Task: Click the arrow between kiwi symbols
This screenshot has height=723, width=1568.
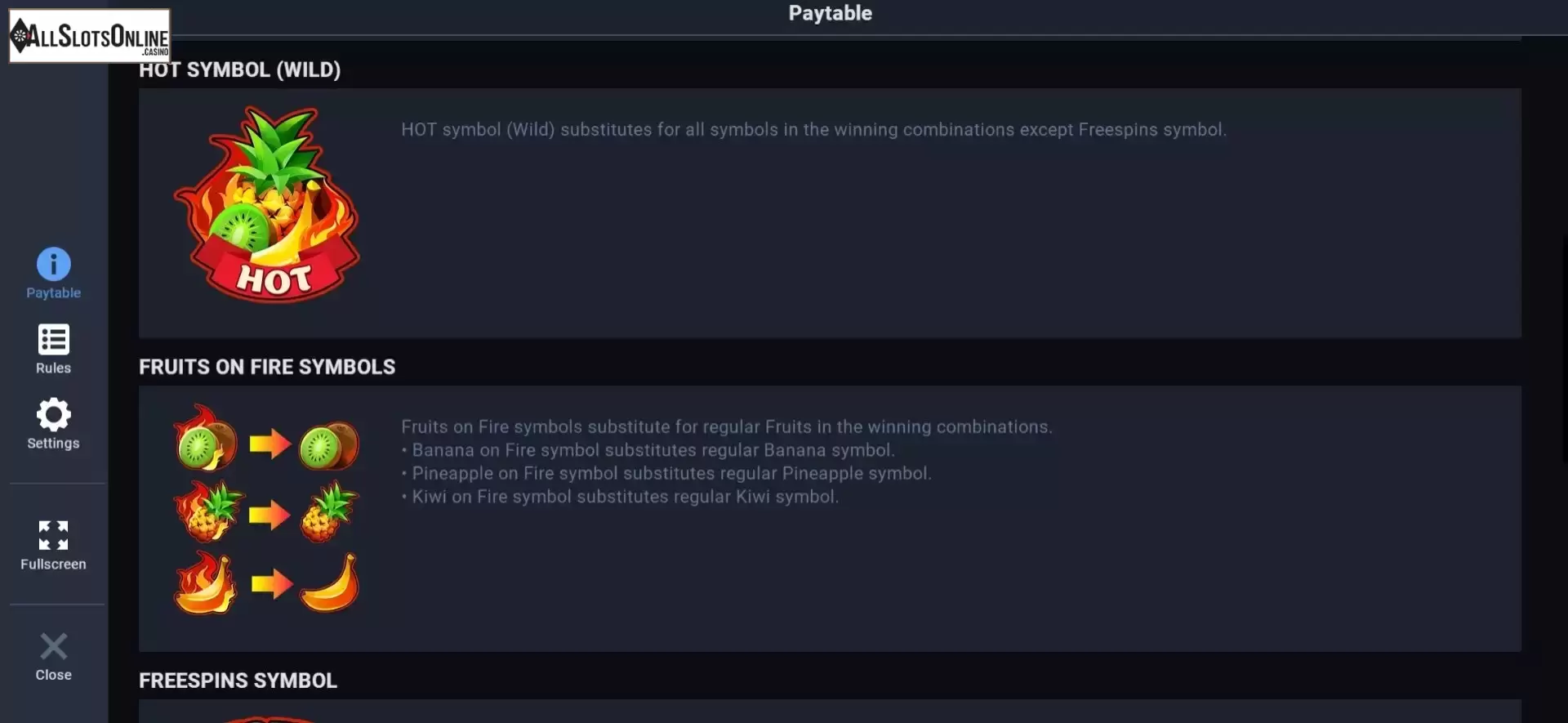Action: [270, 444]
